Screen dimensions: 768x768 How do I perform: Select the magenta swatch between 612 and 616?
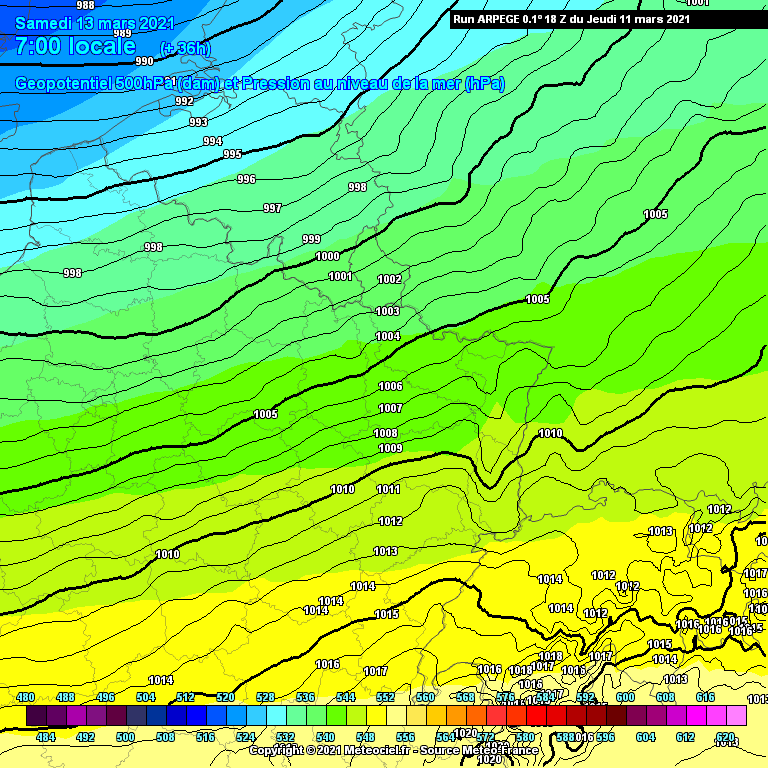[x=696, y=716]
